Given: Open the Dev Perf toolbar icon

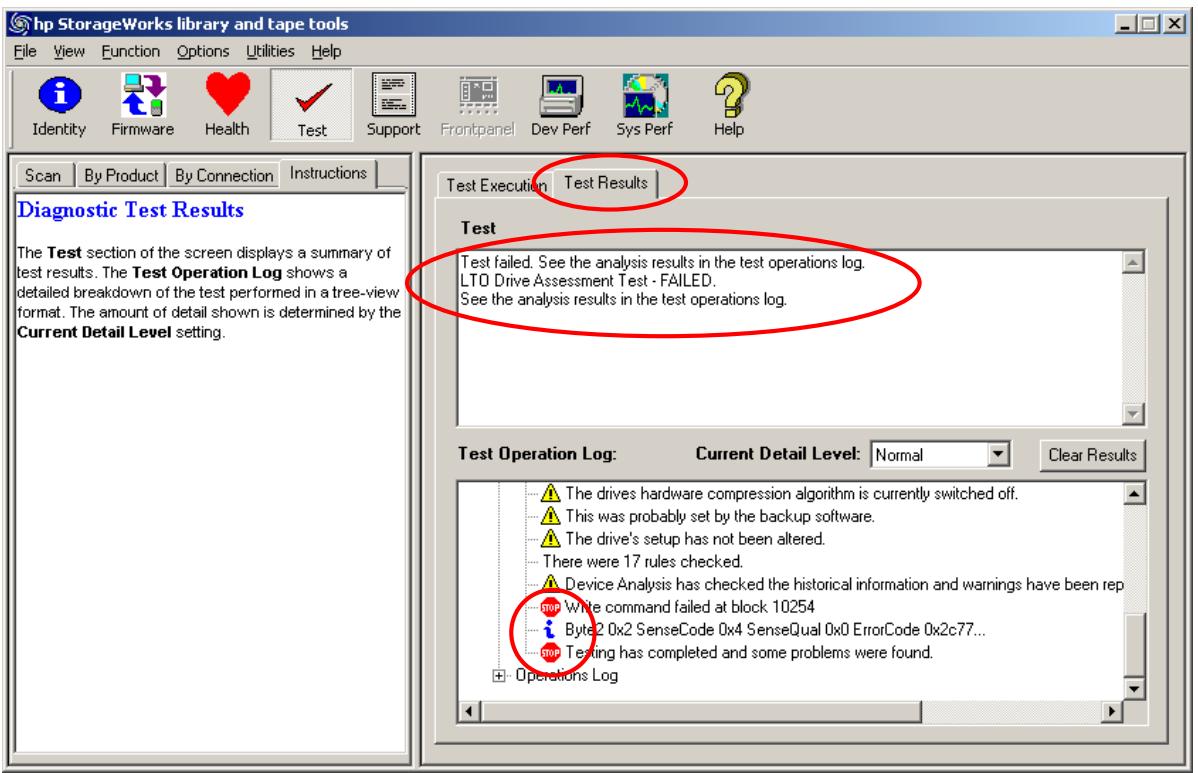Looking at the screenshot, I should 561,106.
